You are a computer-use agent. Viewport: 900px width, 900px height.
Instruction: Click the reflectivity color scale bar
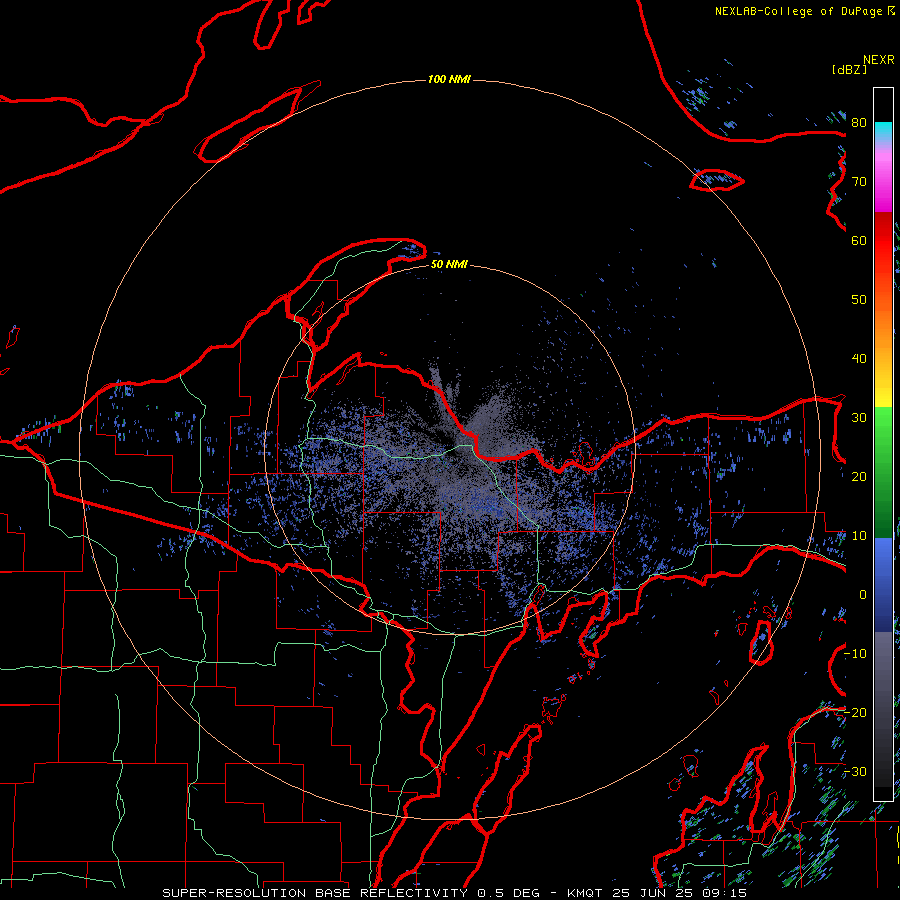coord(883,444)
